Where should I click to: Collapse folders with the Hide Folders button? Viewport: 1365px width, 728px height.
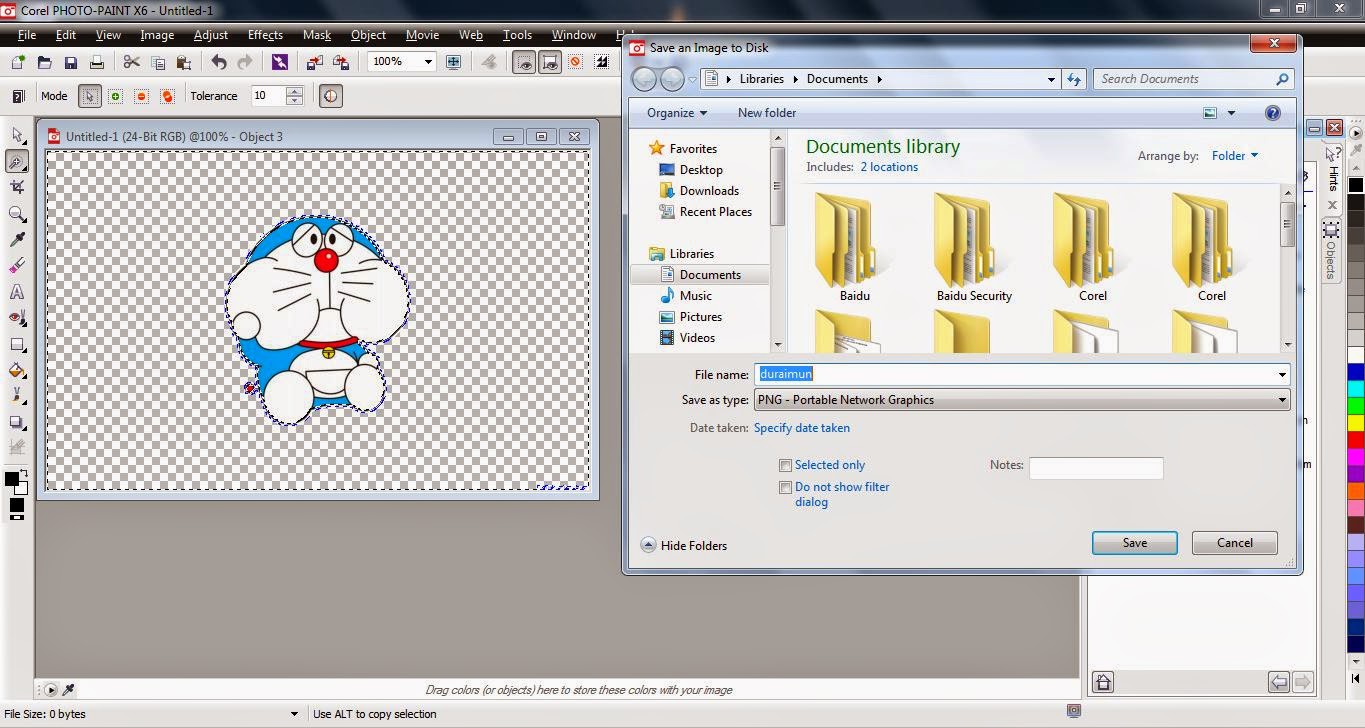684,546
